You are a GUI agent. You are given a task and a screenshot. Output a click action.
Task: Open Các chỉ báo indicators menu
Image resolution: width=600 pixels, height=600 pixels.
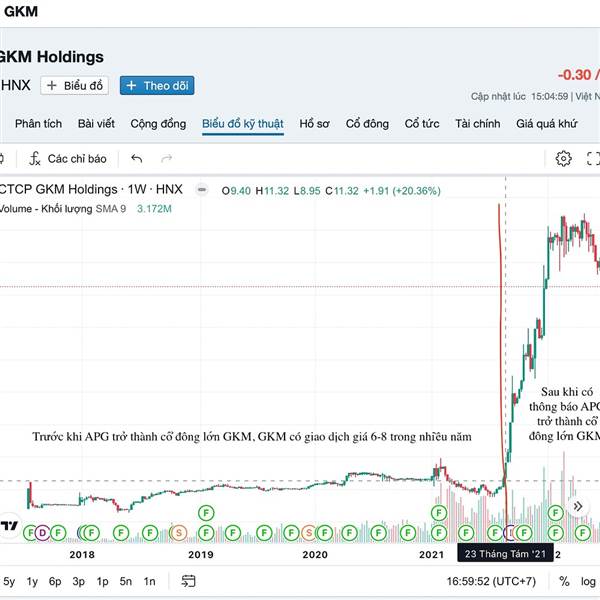click(68, 158)
